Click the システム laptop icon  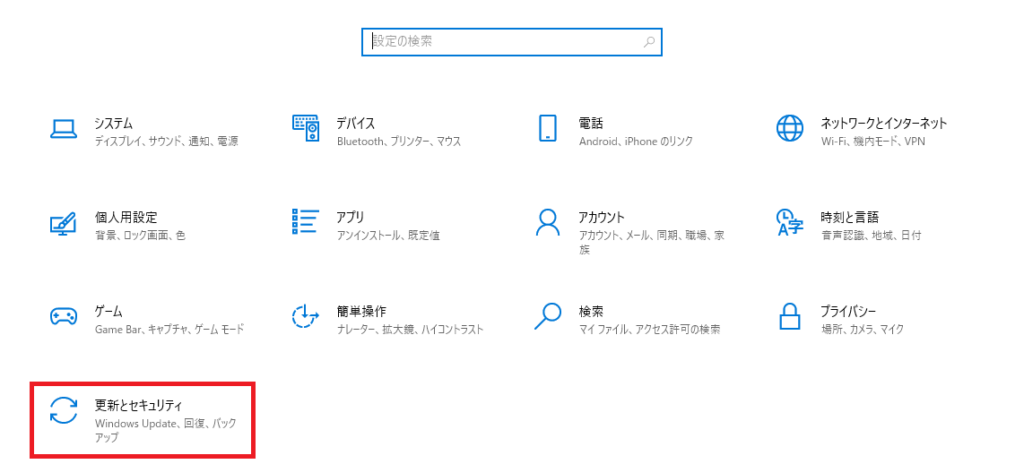point(63,128)
